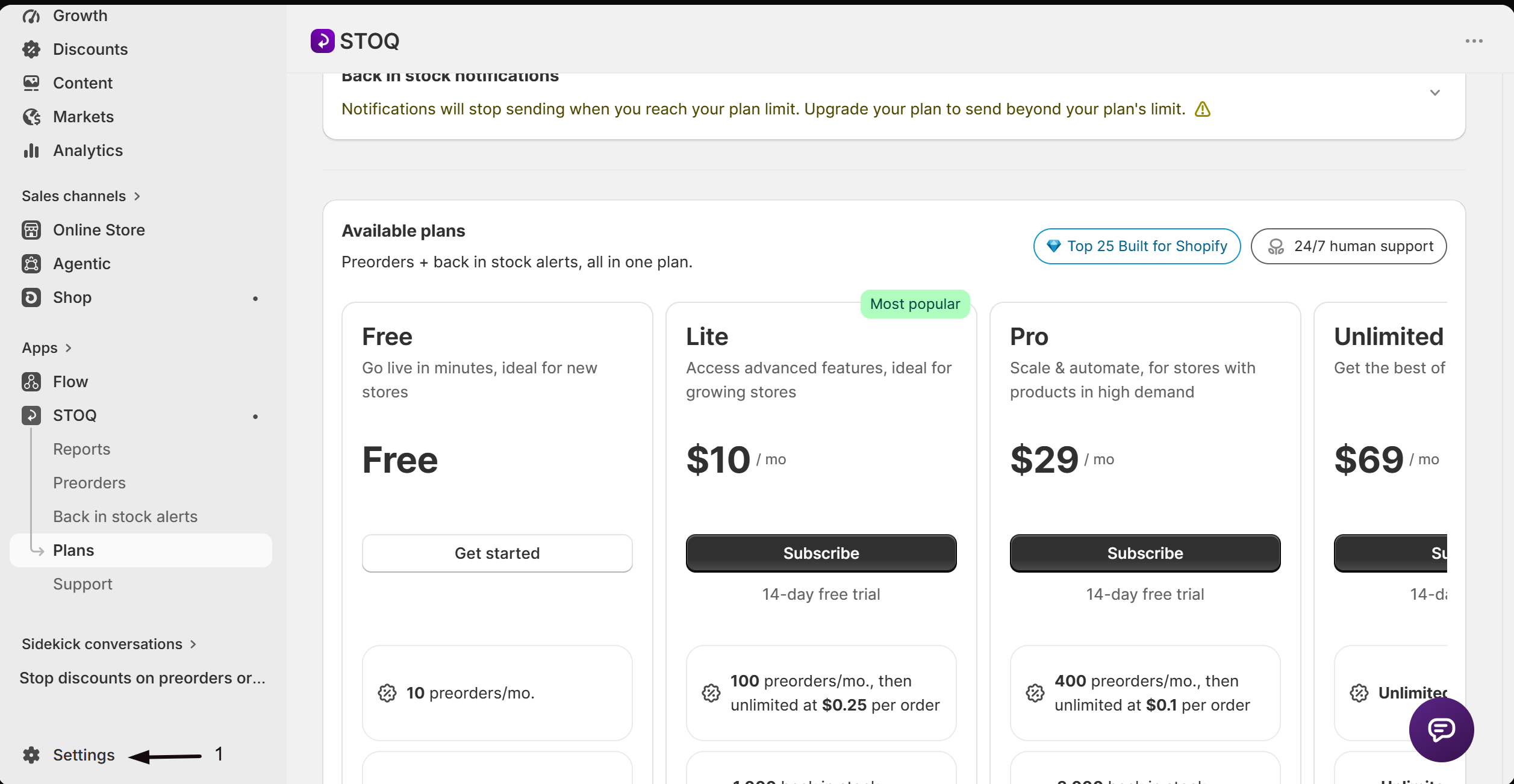
Task: Click the Markets globe icon
Action: point(31,117)
